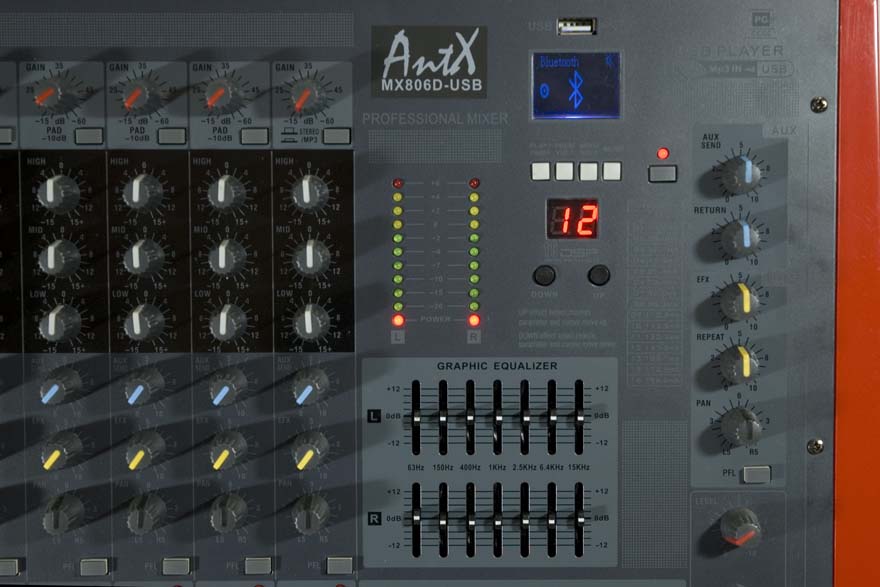Move the L channel 6.4KHz equalizer fader
Screen dimensions: 880x587
pyautogui.click(x=552, y=418)
